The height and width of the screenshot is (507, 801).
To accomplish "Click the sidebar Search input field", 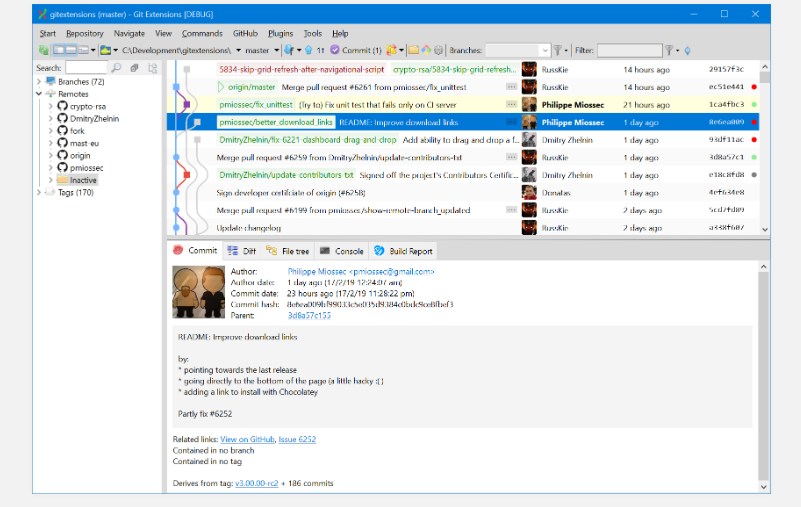I will (x=86, y=67).
